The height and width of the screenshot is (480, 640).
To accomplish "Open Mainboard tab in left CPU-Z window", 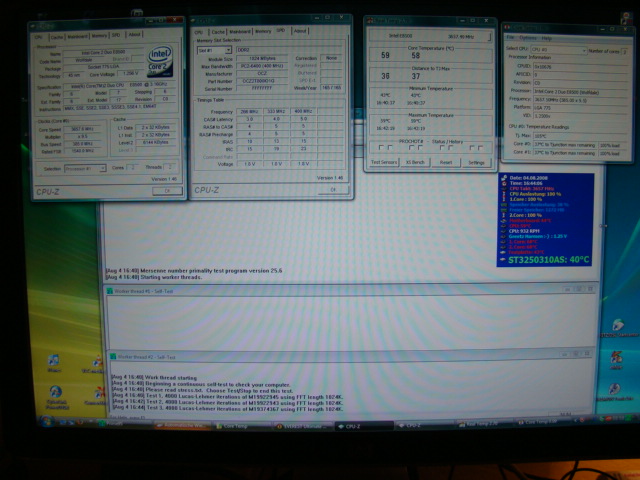I will (78, 36).
